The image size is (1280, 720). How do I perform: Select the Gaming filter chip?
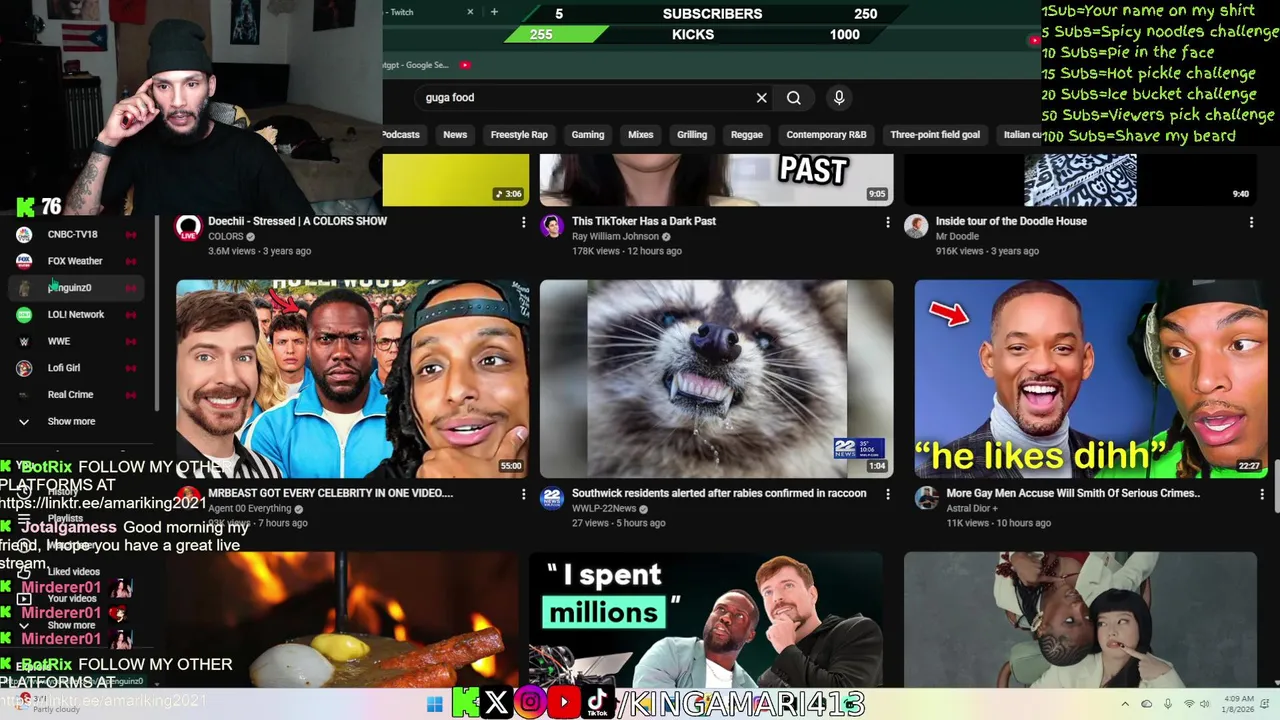588,135
